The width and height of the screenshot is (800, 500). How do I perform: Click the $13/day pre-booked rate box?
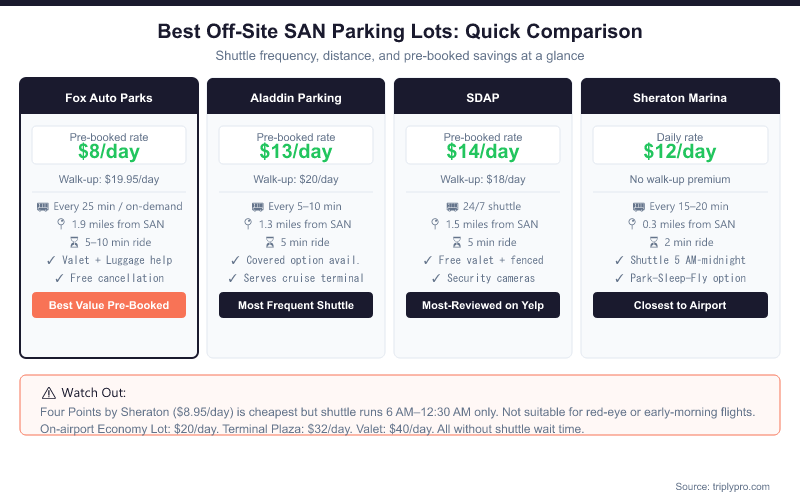pyautogui.click(x=296, y=146)
